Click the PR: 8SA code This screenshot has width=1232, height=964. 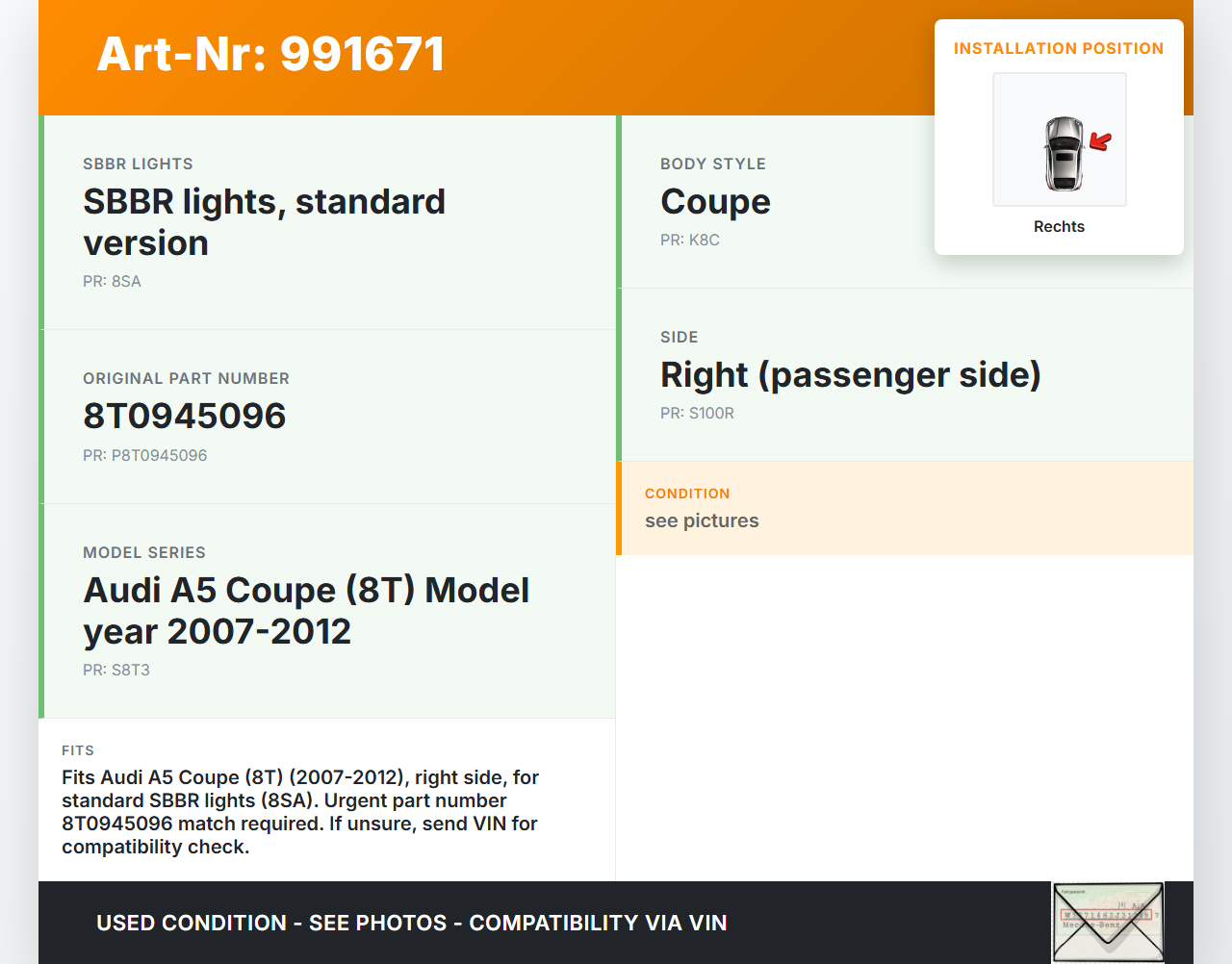coord(112,281)
